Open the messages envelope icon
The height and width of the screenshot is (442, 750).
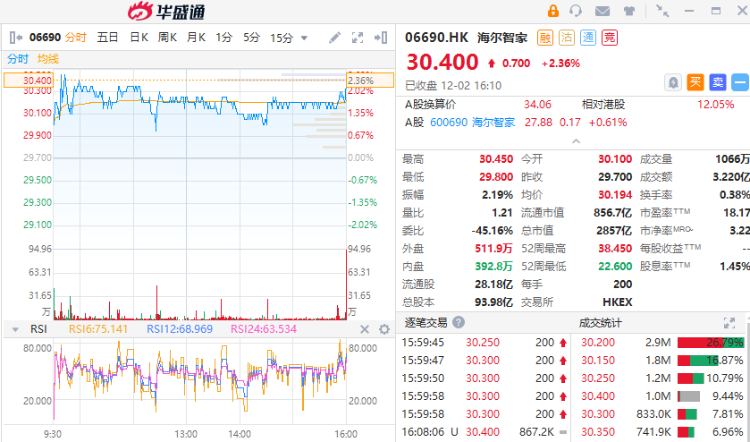(602, 11)
